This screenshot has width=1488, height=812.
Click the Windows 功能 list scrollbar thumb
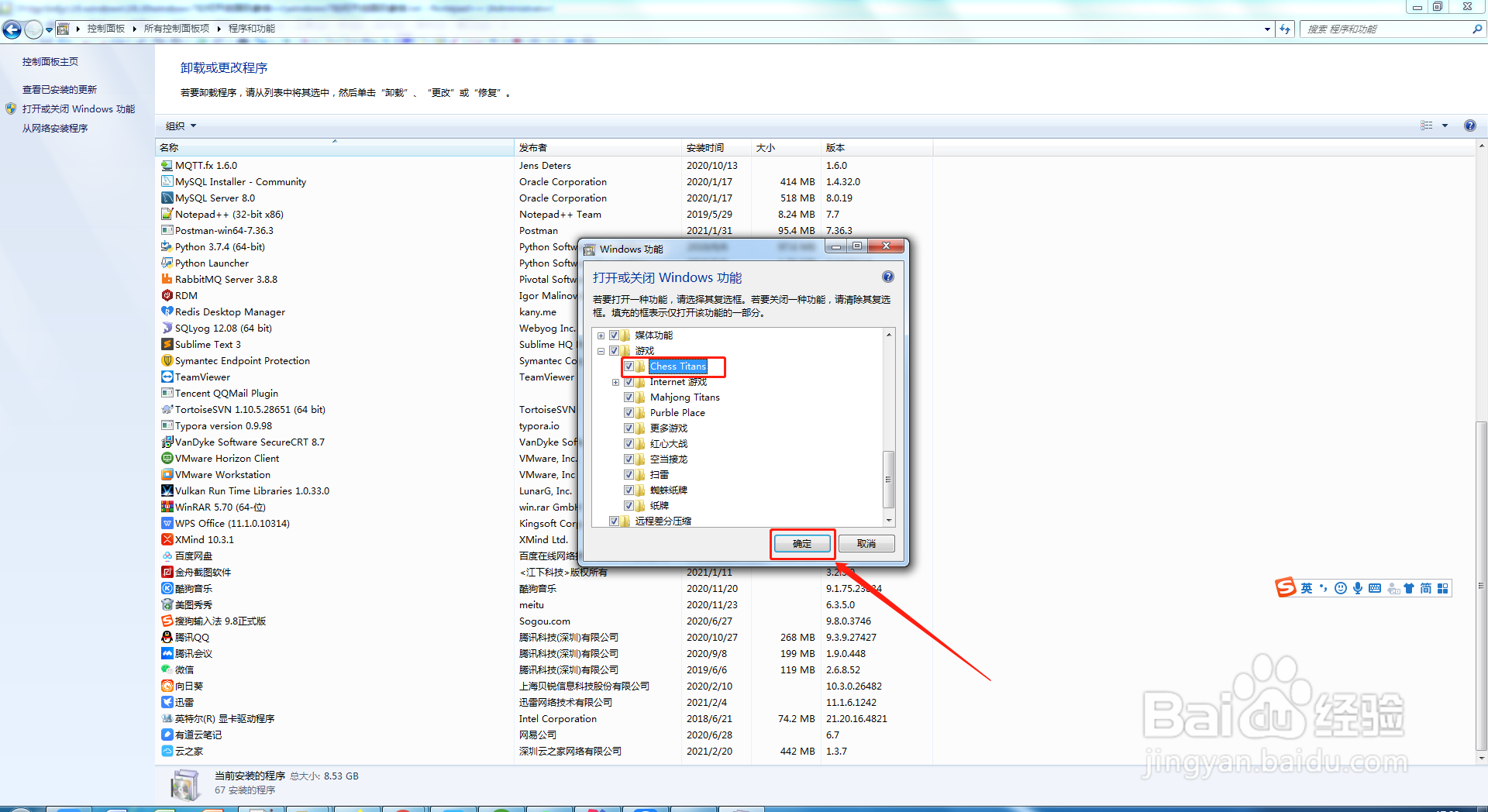pyautogui.click(x=889, y=479)
